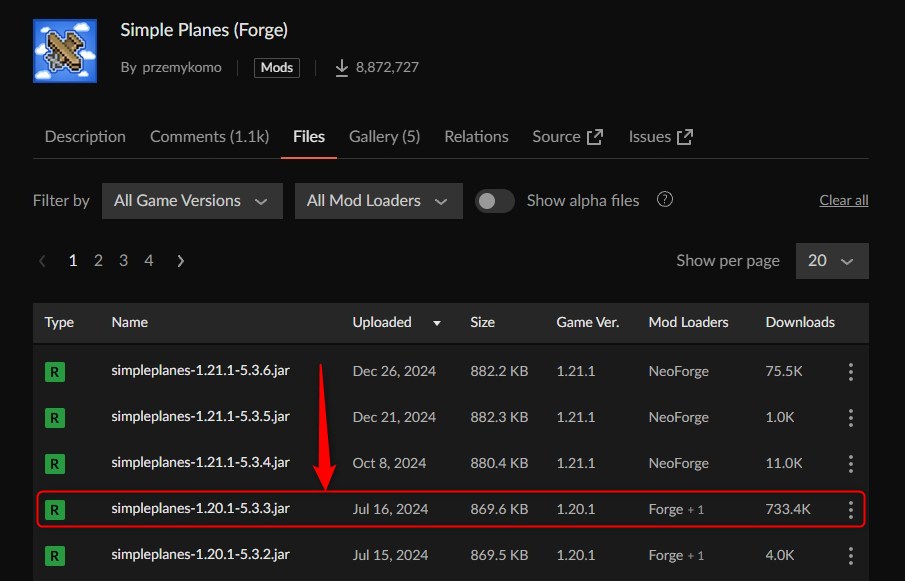This screenshot has height=581, width=905.
Task: Click the previous page chevron
Action: tap(42, 261)
